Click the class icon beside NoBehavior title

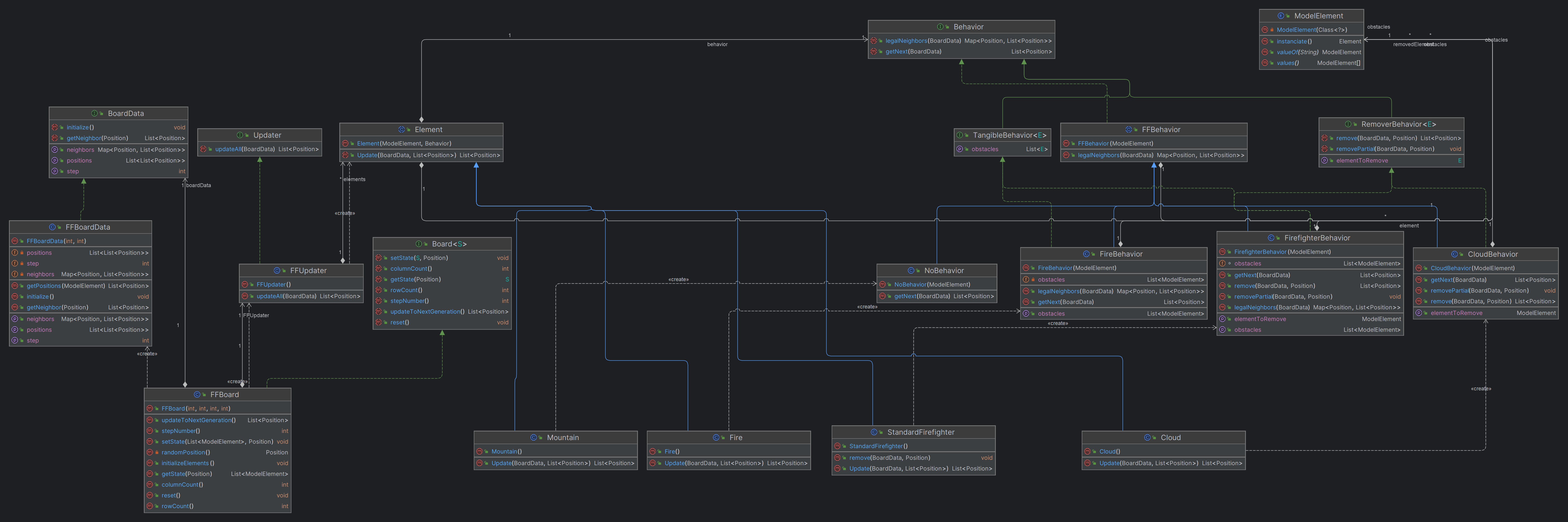pos(911,270)
